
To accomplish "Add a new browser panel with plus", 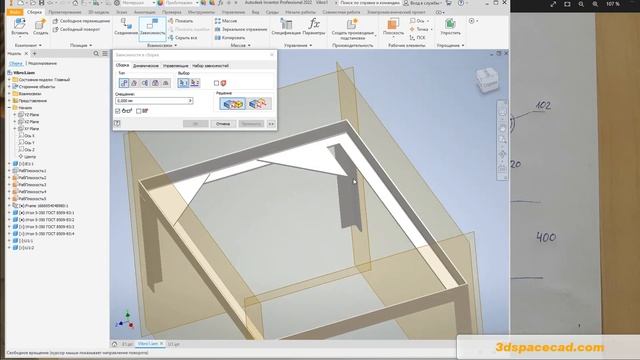I will coord(34,53).
